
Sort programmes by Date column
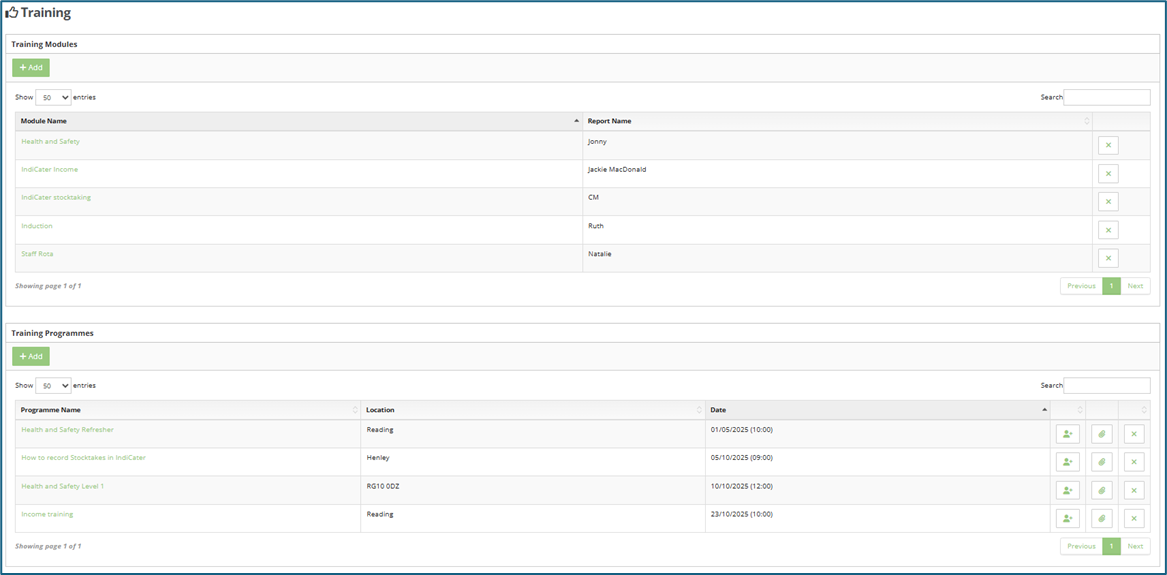(x=877, y=410)
